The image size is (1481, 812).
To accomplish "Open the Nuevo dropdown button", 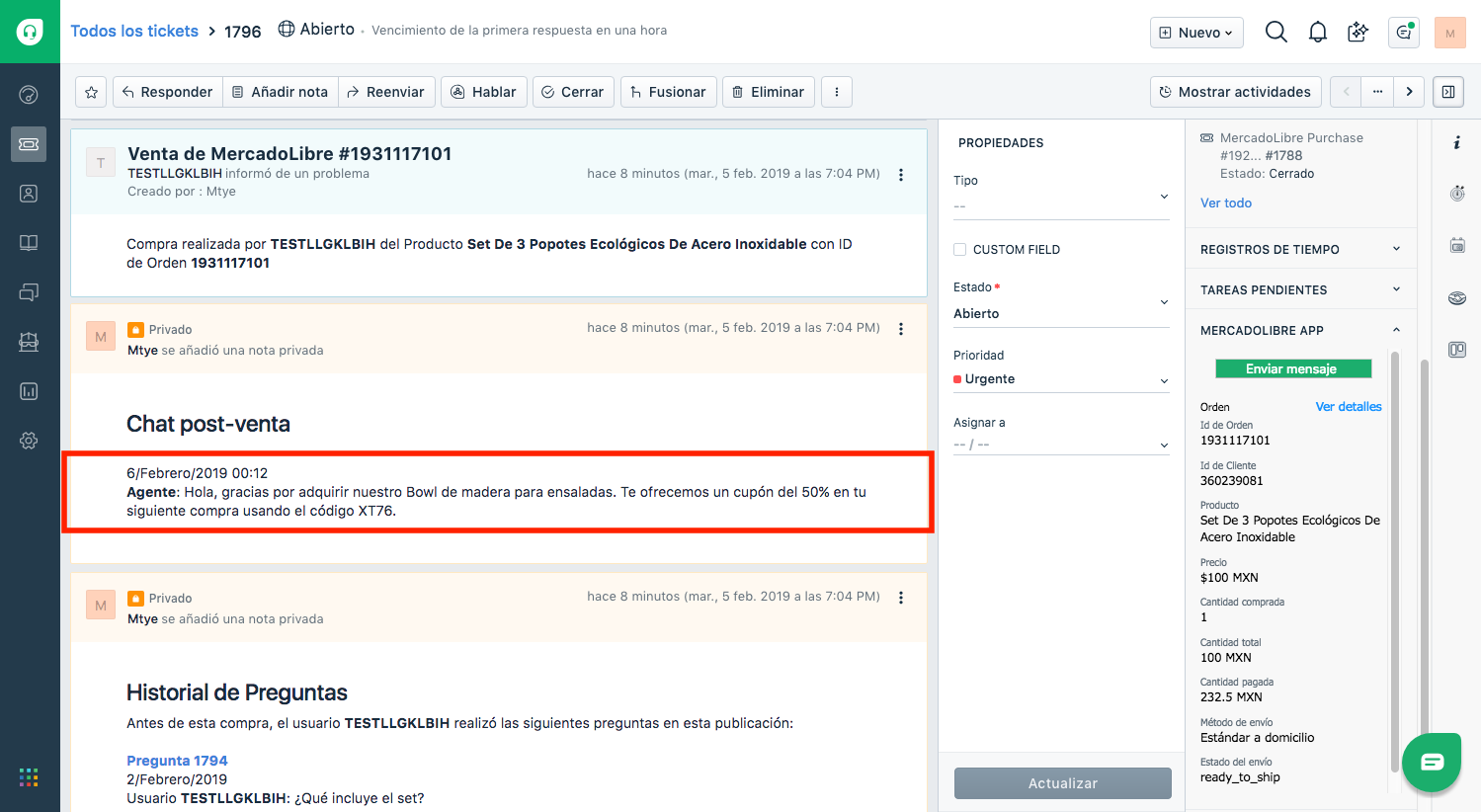I will coord(1196,33).
